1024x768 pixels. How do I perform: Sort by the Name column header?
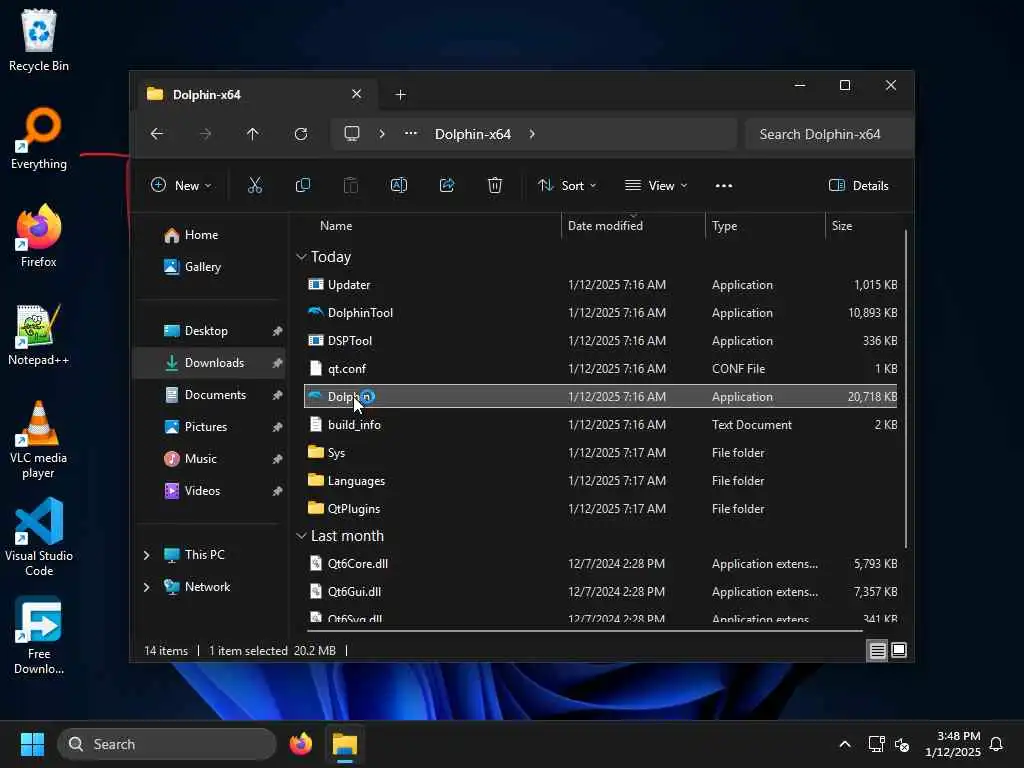point(431,226)
